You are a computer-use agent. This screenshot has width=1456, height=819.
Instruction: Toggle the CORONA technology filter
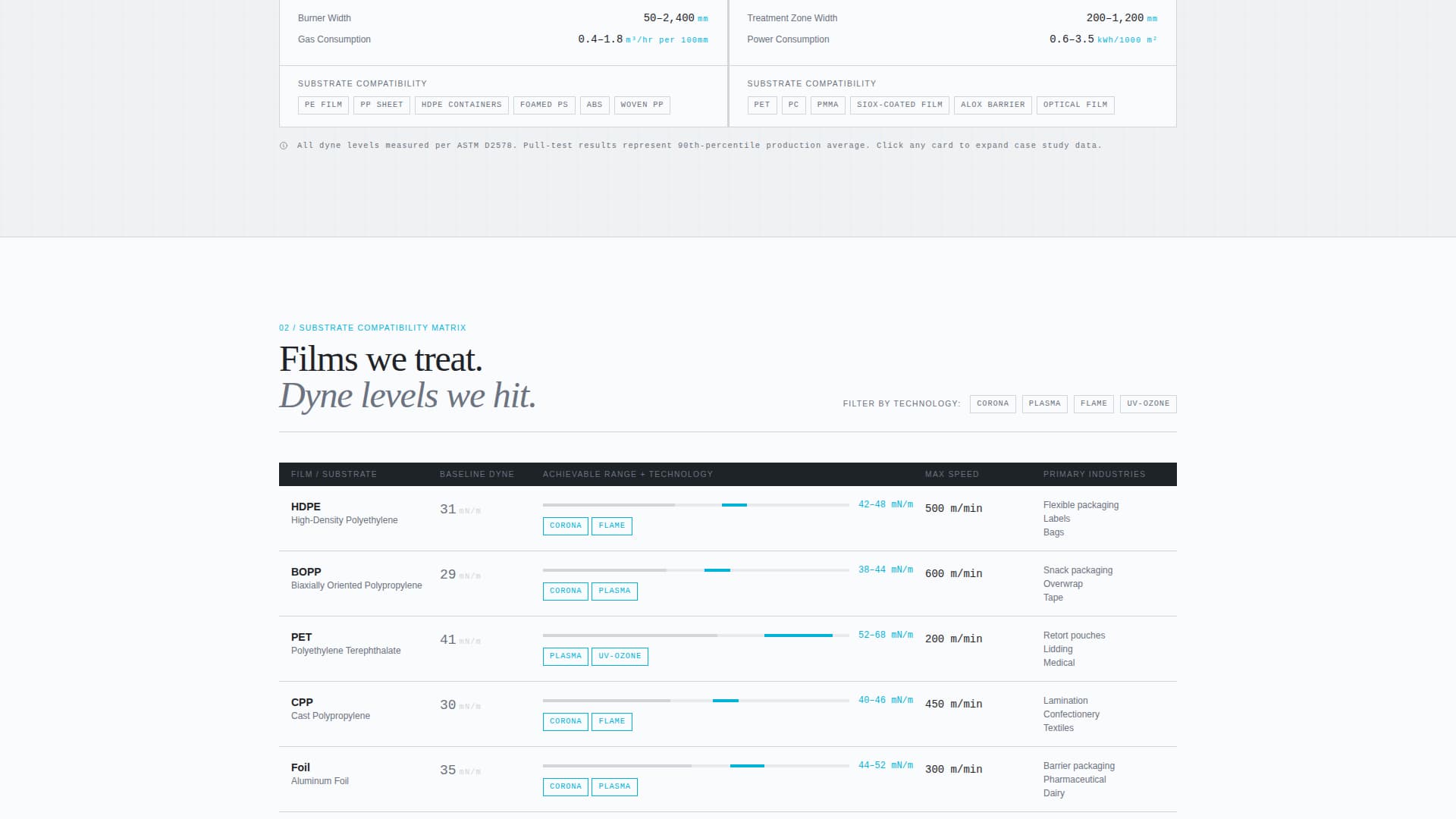(x=993, y=403)
